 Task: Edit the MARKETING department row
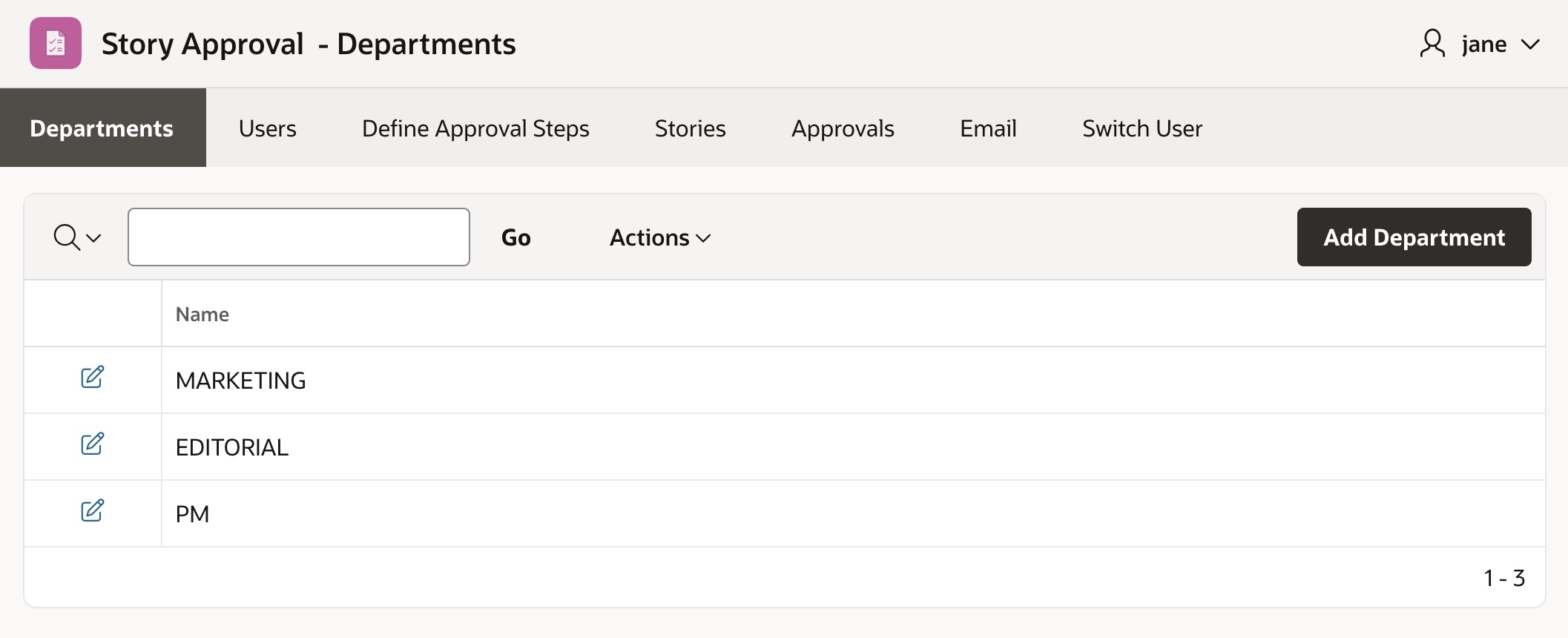pyautogui.click(x=92, y=378)
